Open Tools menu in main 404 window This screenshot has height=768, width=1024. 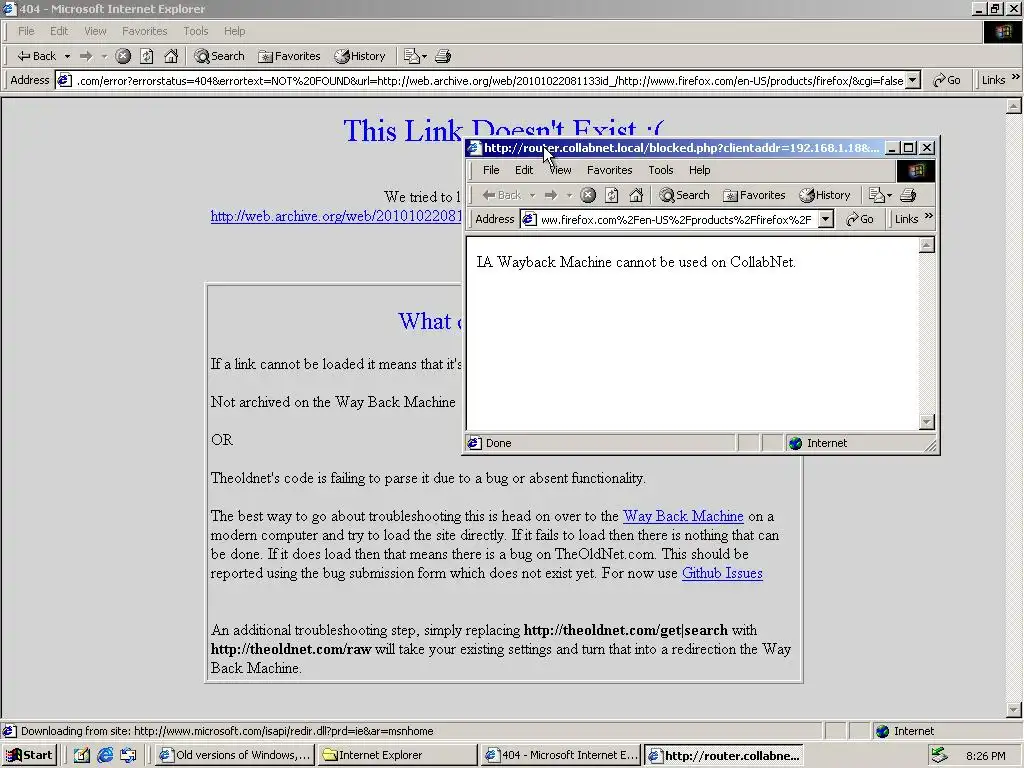[x=195, y=31]
